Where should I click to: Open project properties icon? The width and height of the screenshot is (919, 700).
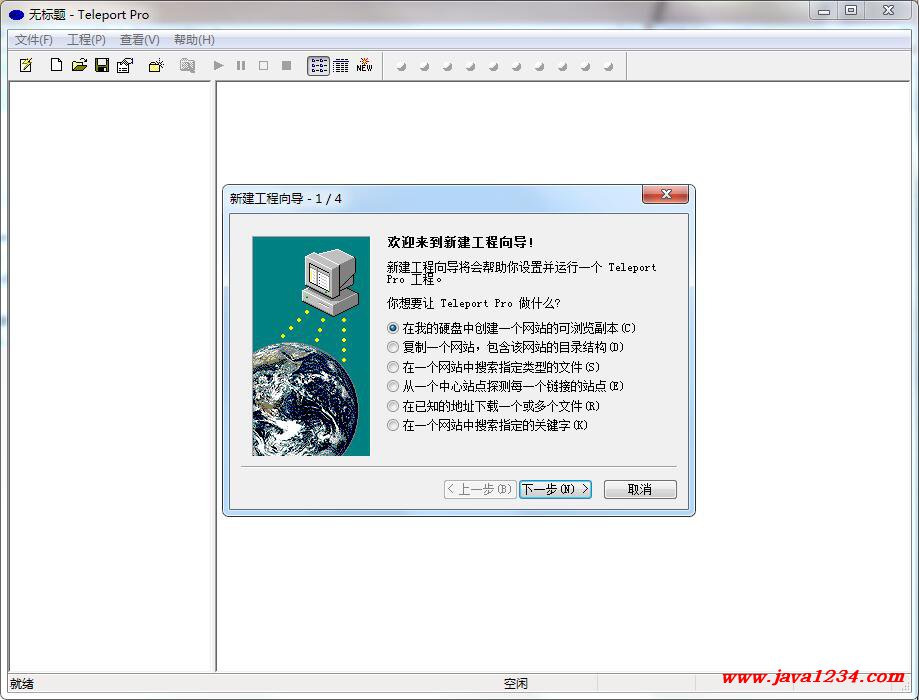pyautogui.click(x=125, y=65)
